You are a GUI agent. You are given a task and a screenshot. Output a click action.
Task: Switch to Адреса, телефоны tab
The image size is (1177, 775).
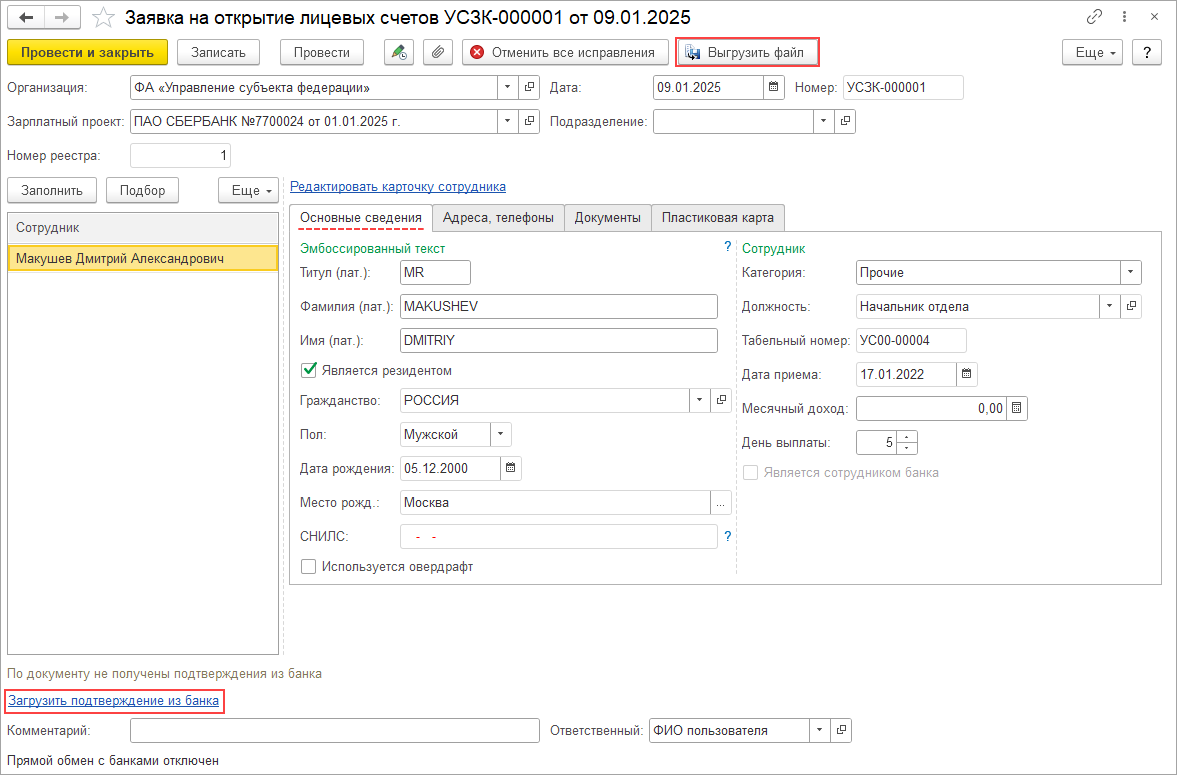tap(498, 218)
